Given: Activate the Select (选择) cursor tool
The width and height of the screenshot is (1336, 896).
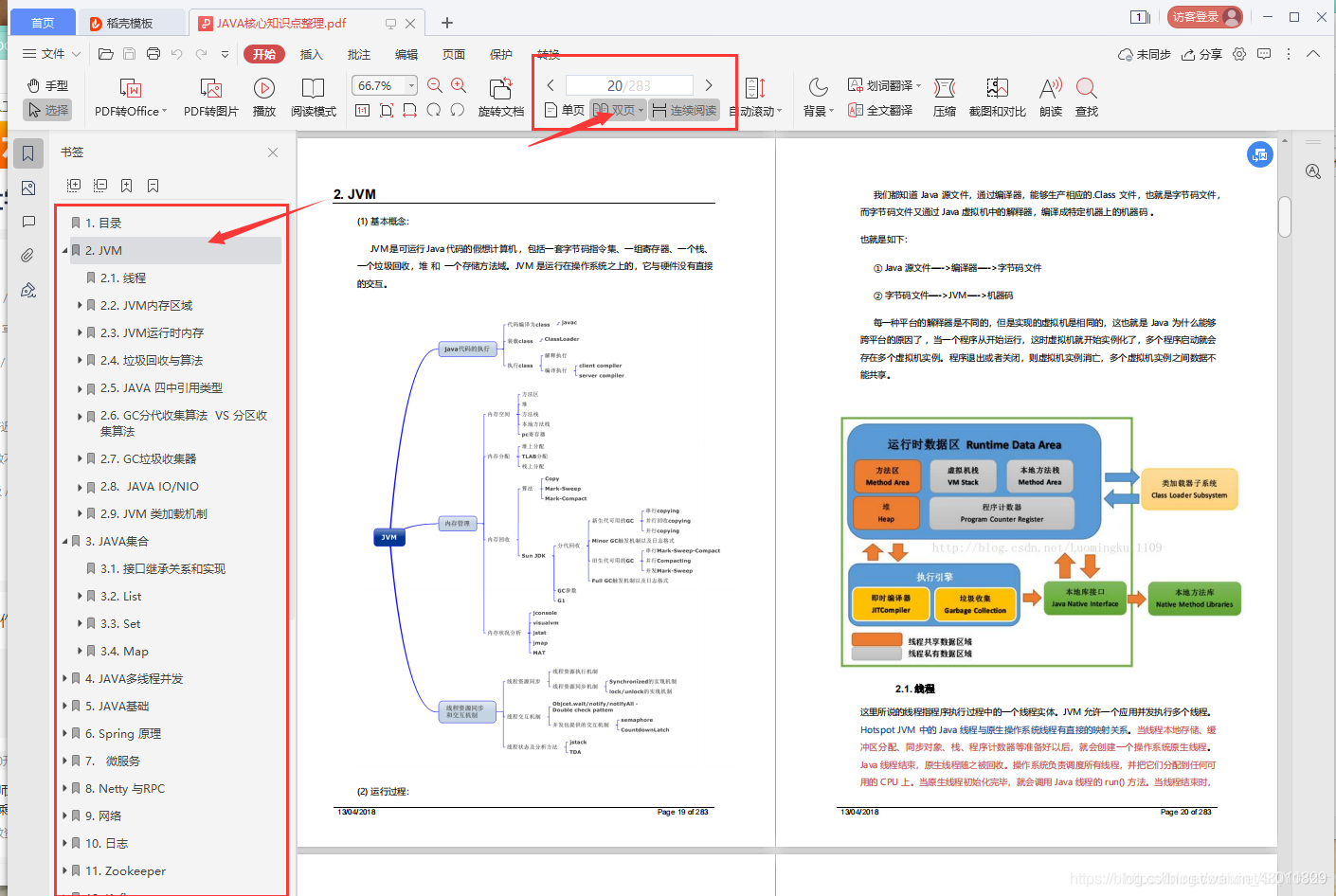Looking at the screenshot, I should coord(47,111).
